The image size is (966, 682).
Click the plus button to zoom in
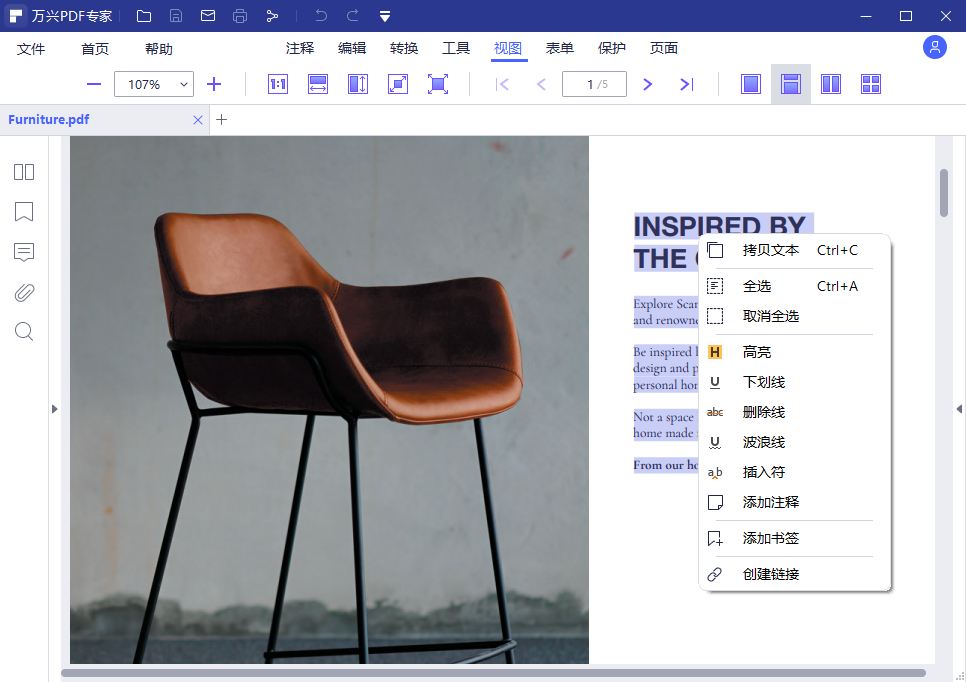[214, 84]
